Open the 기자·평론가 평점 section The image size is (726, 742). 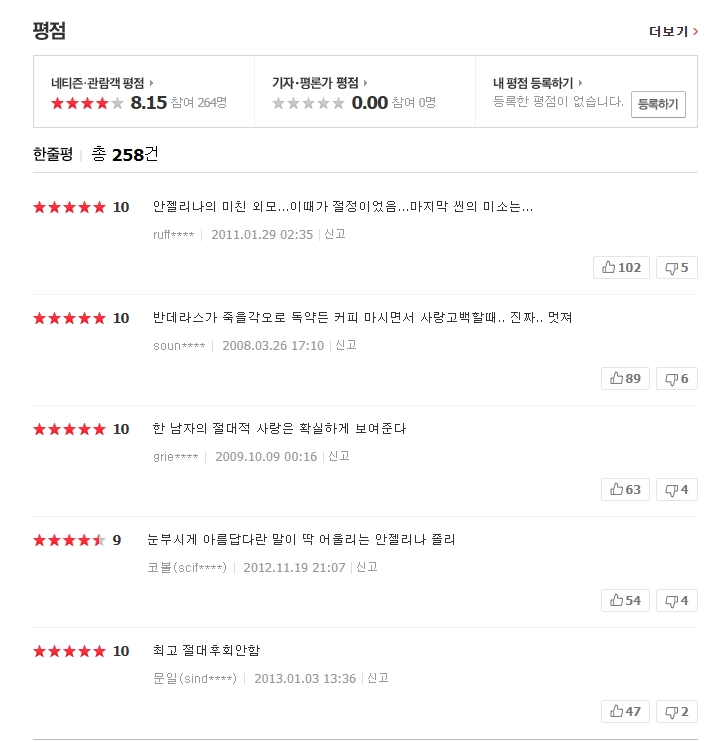(x=320, y=83)
